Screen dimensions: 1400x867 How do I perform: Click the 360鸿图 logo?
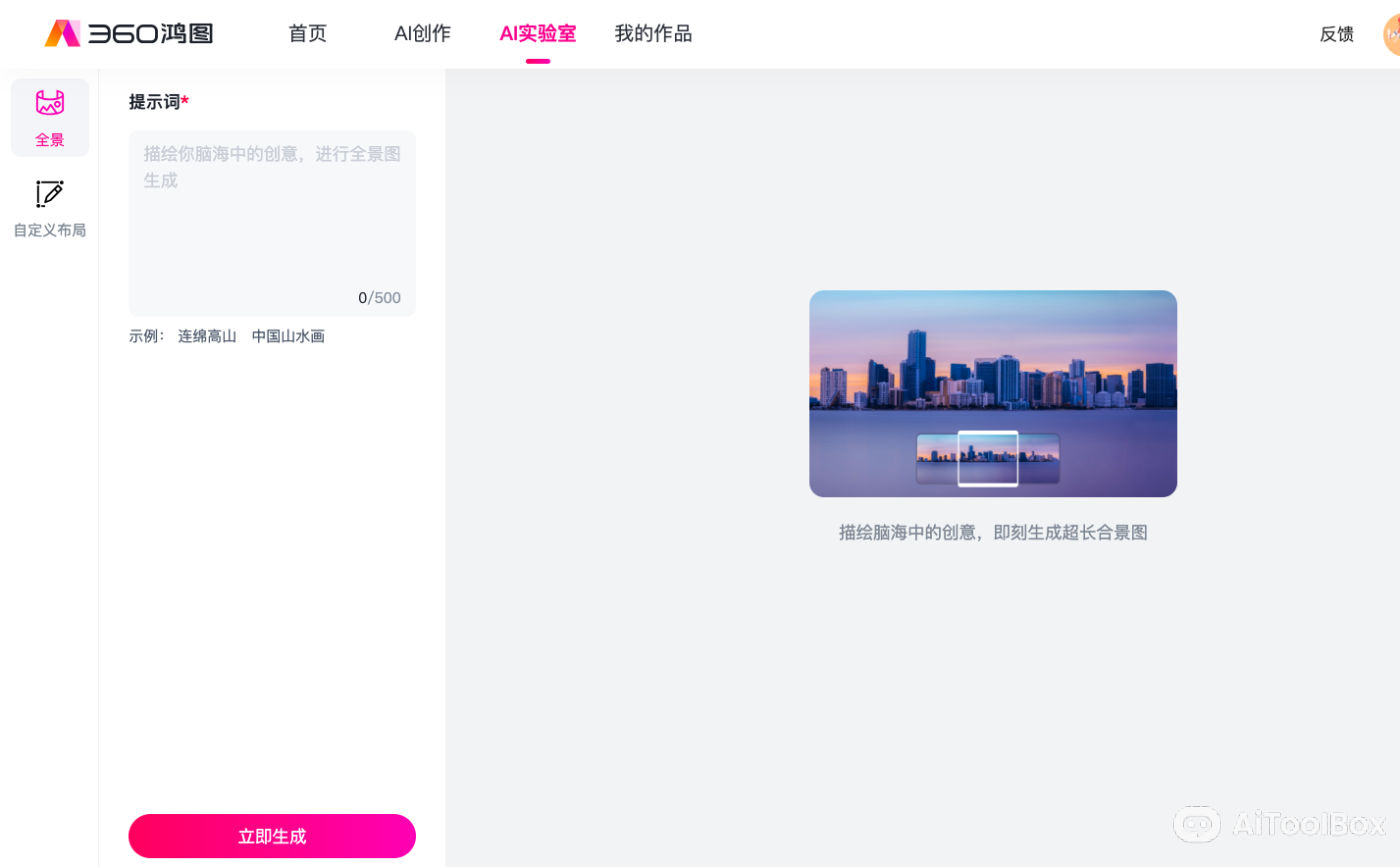click(x=130, y=33)
